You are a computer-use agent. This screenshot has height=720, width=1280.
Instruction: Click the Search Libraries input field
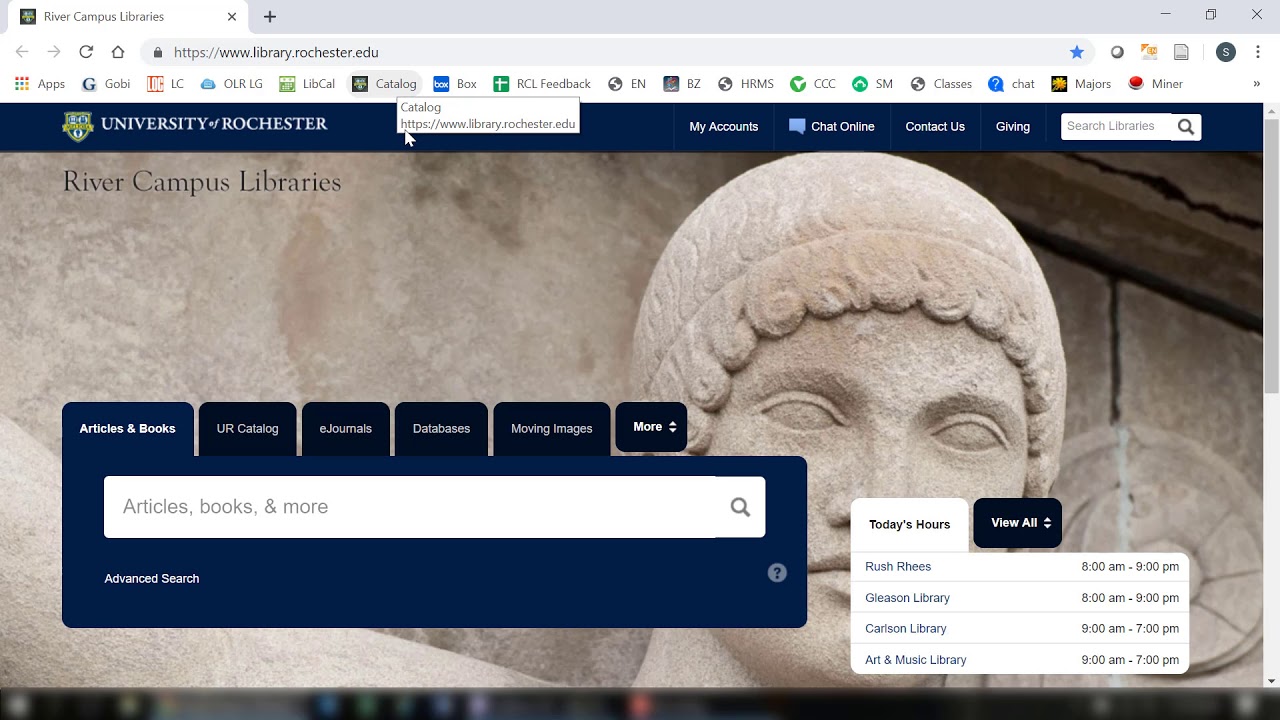[1117, 126]
